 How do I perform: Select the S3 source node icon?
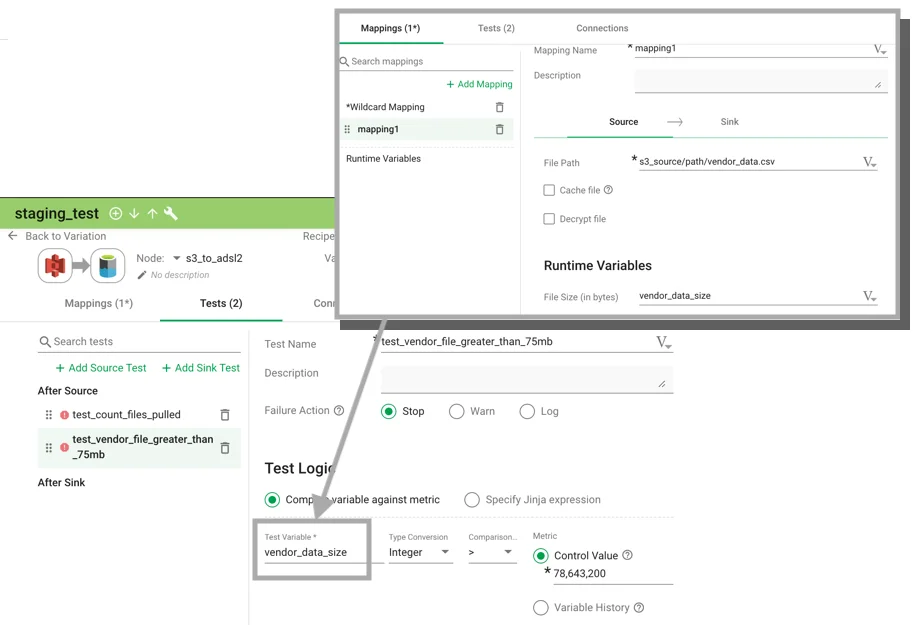54,265
